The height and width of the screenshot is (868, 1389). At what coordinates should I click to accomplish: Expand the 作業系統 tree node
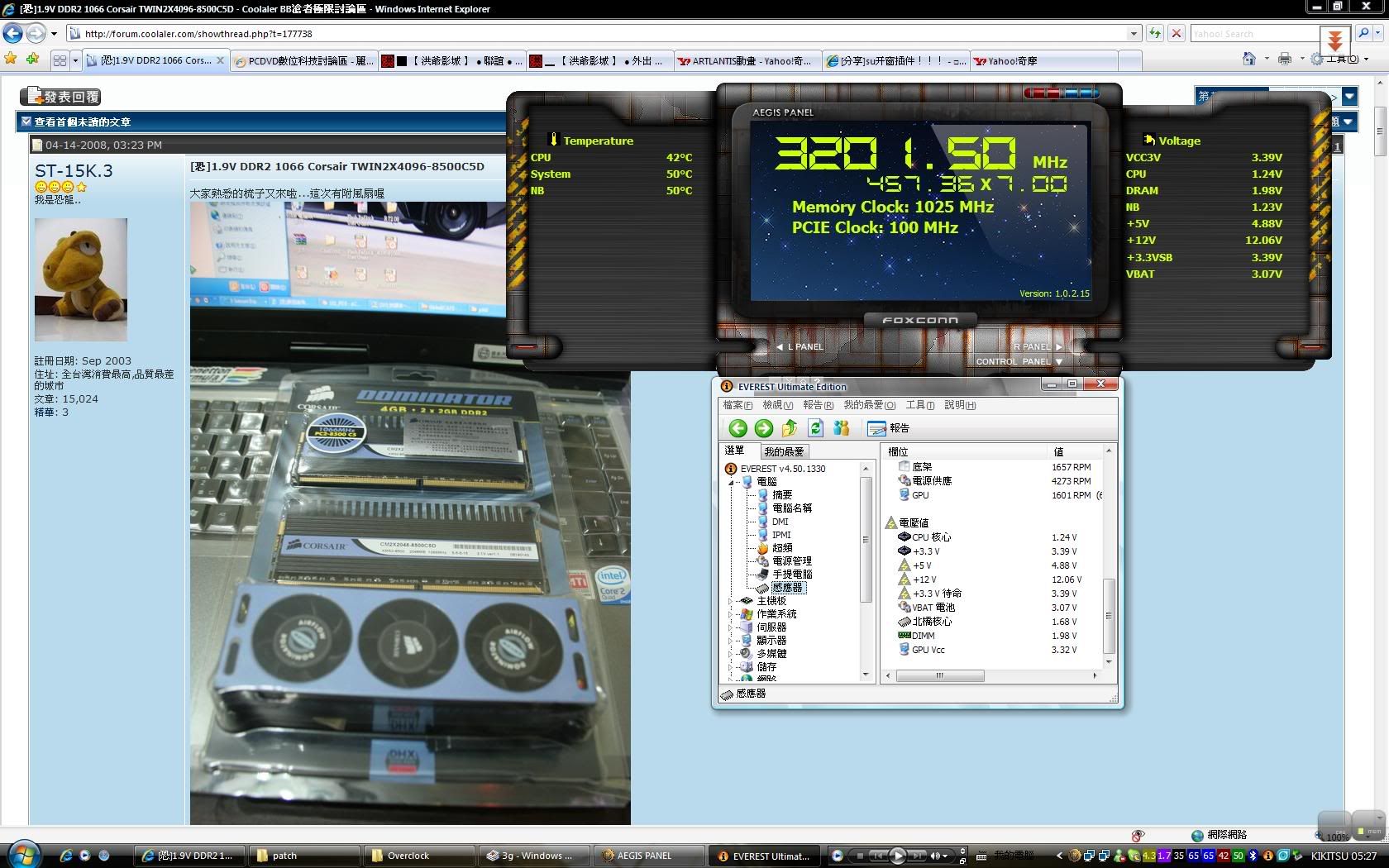pos(731,614)
